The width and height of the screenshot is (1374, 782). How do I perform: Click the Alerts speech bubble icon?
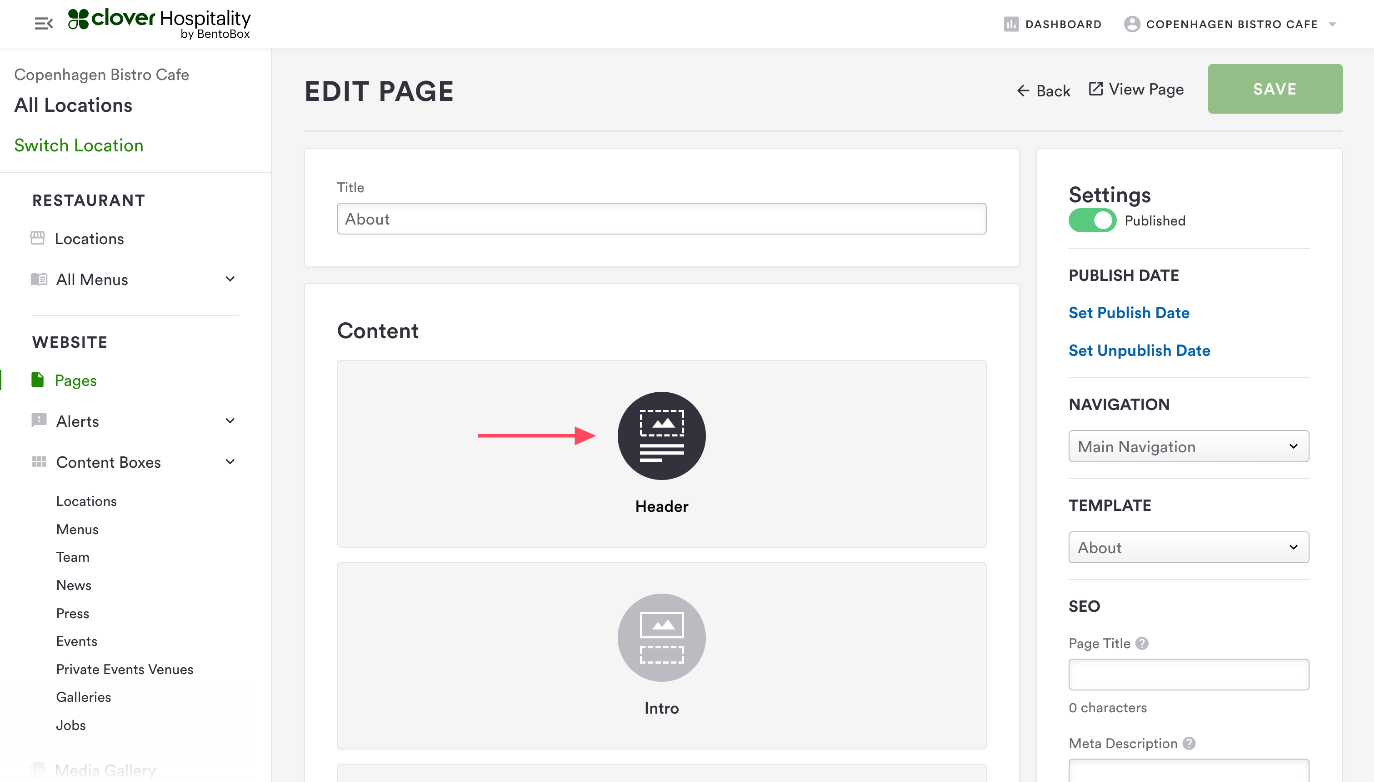39,421
